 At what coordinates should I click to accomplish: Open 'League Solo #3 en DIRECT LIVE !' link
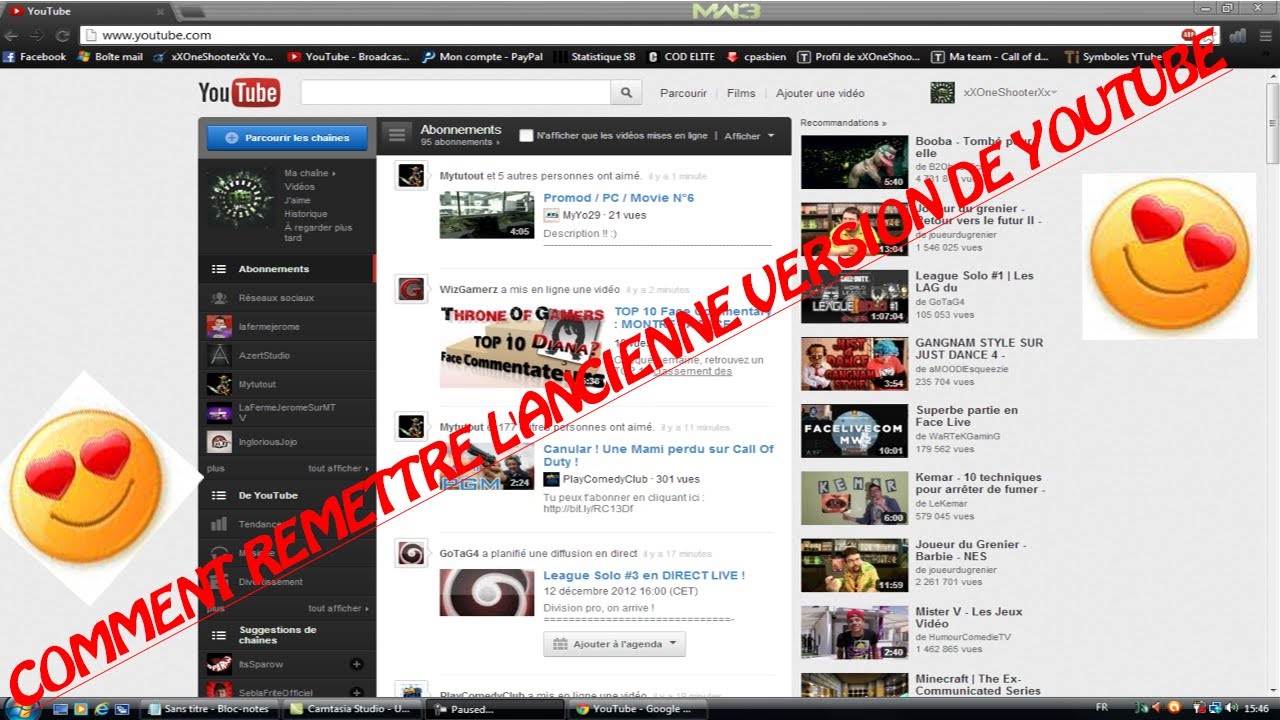click(x=644, y=575)
